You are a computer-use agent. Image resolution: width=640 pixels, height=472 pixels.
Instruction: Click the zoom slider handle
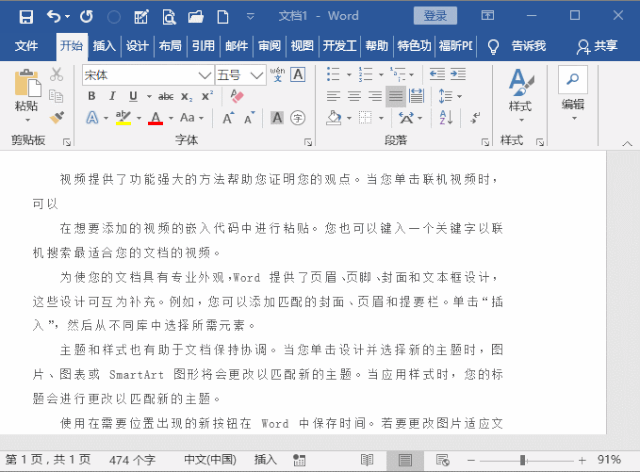522,460
